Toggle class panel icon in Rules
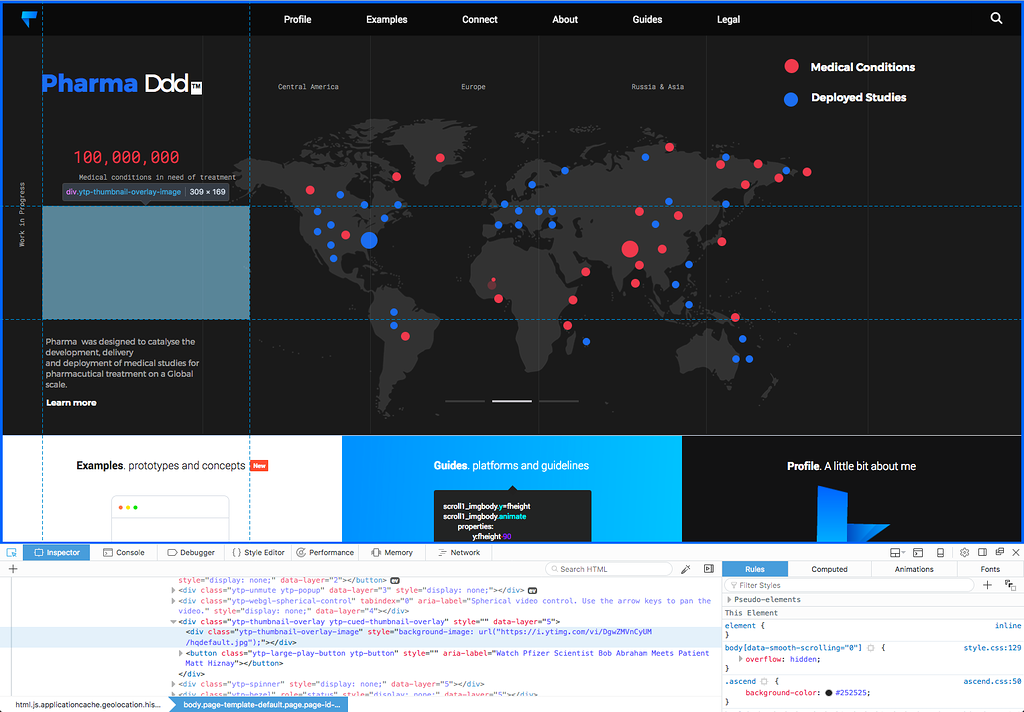Screen dimensions: 1024x712 point(1009,585)
